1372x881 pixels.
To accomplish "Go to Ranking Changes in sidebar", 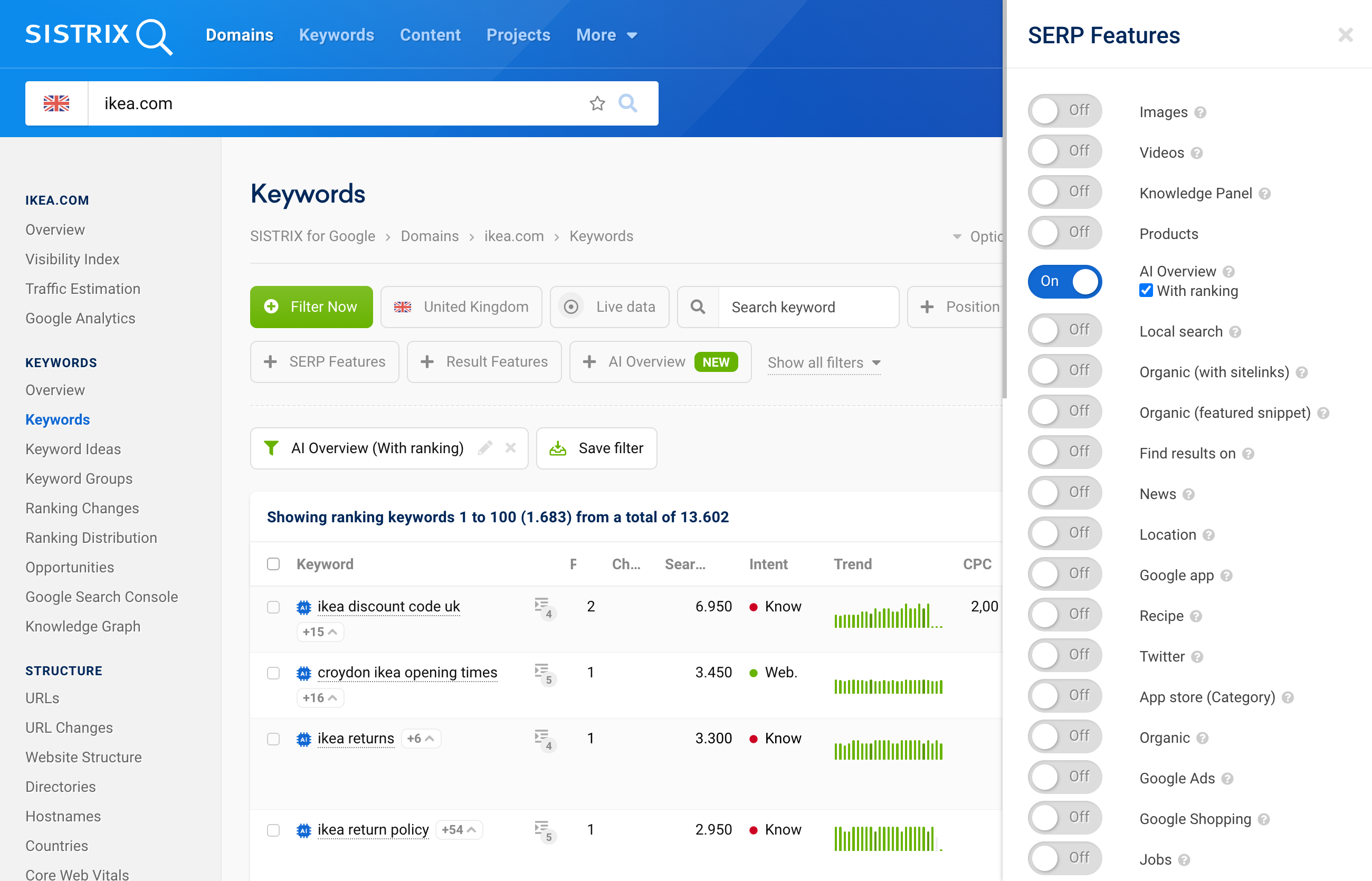I will pos(82,509).
